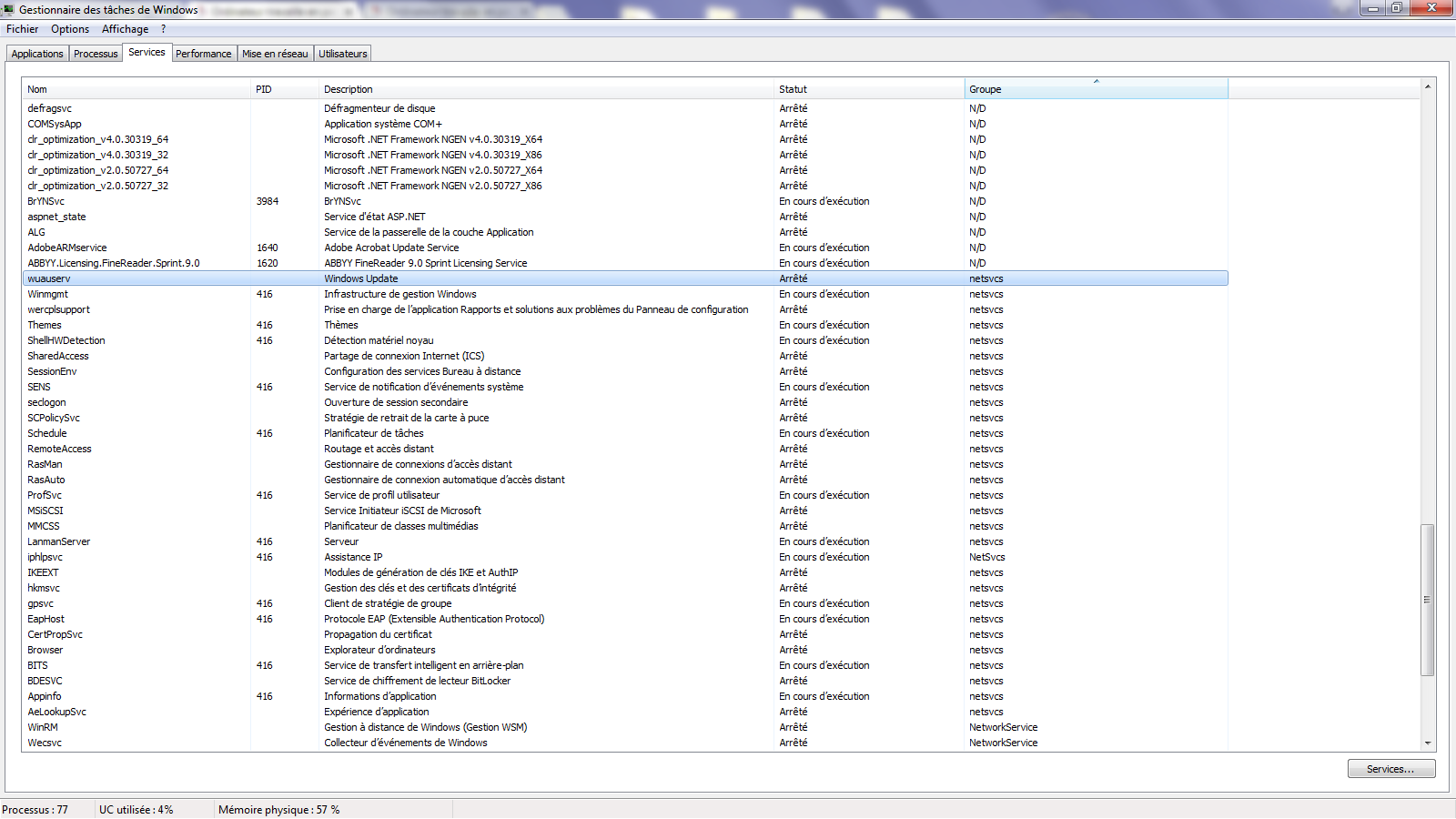Select the SessionEnv service
Screen dimensions: 1456x819
point(625,371)
